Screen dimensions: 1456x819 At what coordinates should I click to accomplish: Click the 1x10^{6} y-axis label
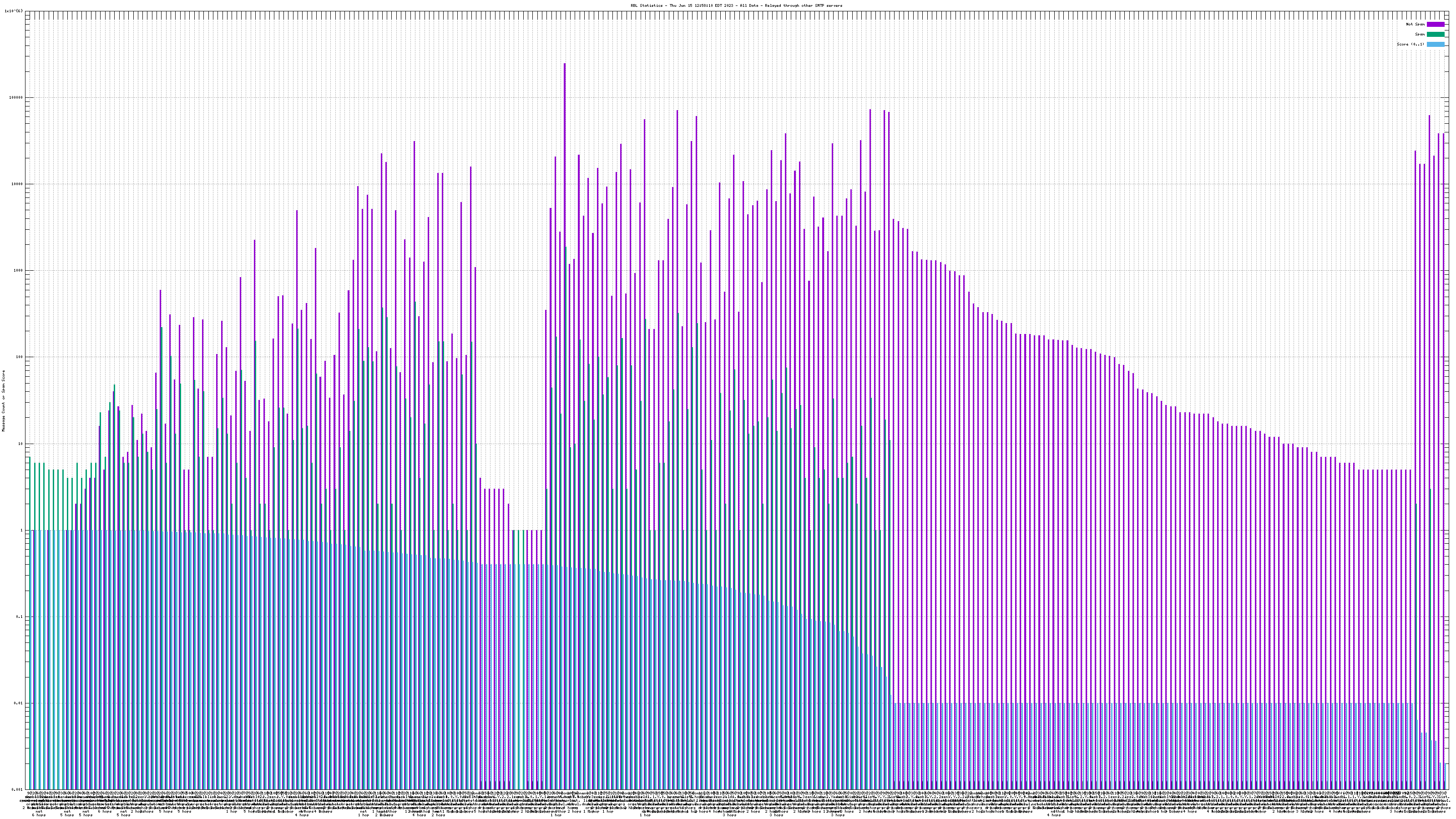coord(14,11)
